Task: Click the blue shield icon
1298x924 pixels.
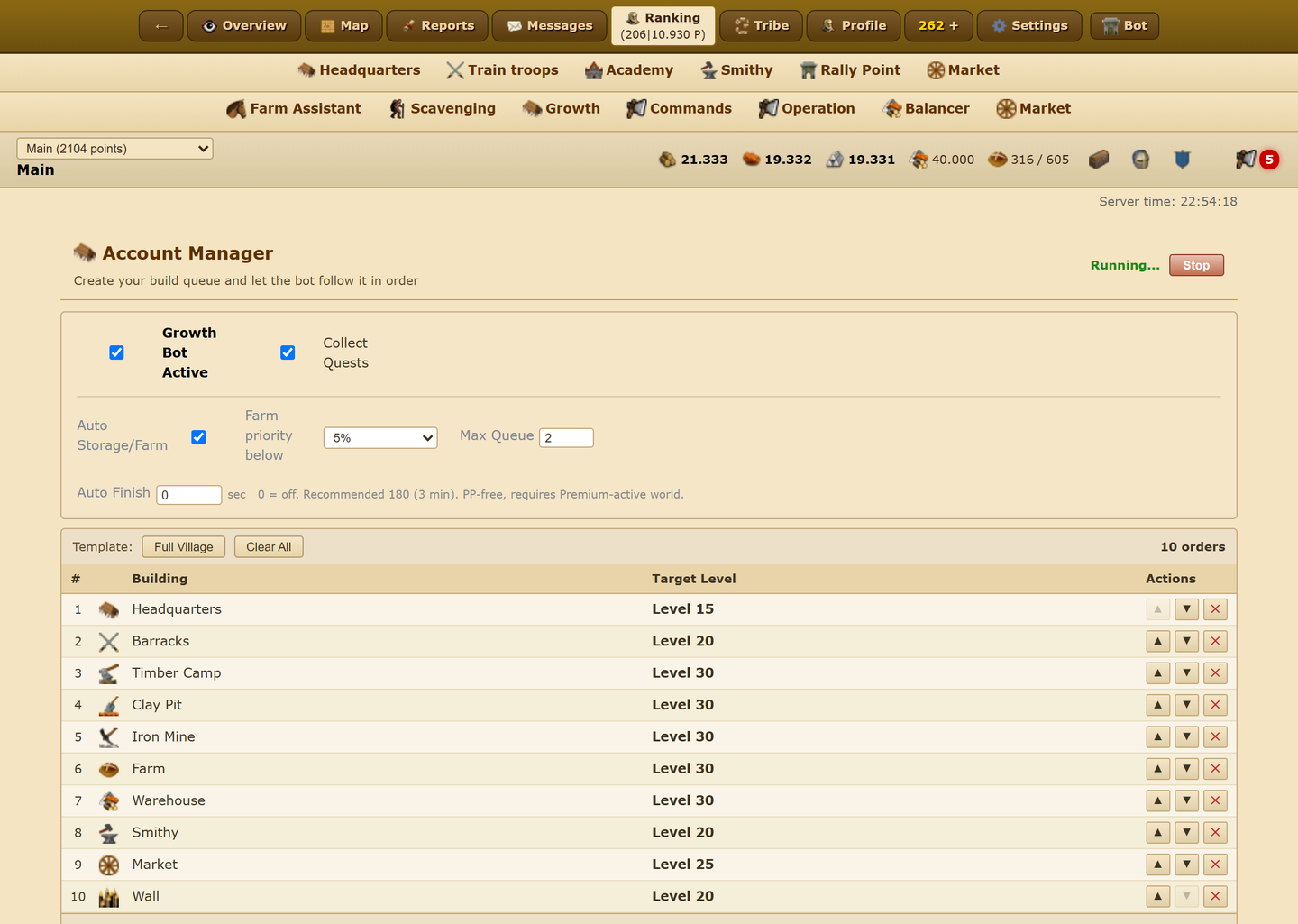Action: pyautogui.click(x=1182, y=160)
